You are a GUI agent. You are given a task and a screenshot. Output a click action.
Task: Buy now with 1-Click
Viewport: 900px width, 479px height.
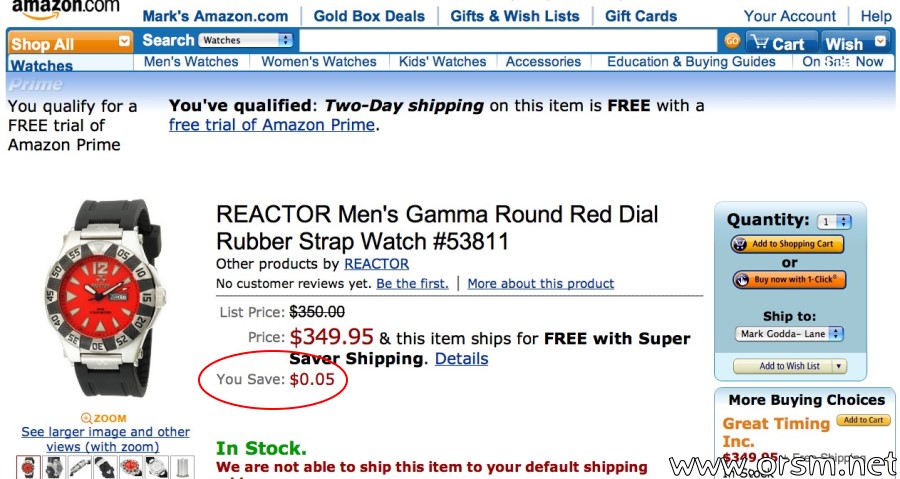click(x=789, y=279)
